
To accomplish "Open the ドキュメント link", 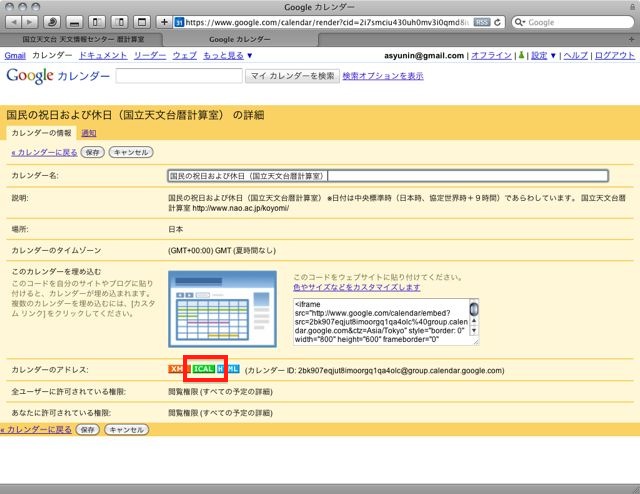I will [x=103, y=55].
